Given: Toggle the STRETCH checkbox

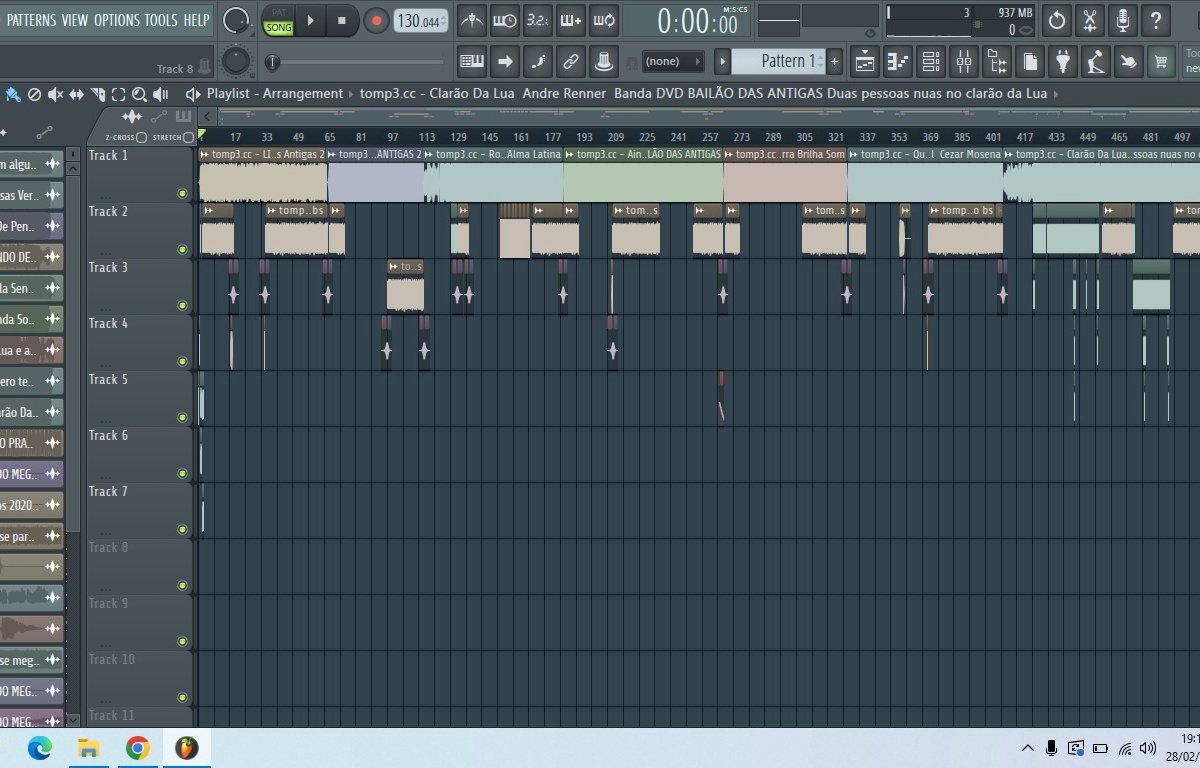Looking at the screenshot, I should point(188,138).
